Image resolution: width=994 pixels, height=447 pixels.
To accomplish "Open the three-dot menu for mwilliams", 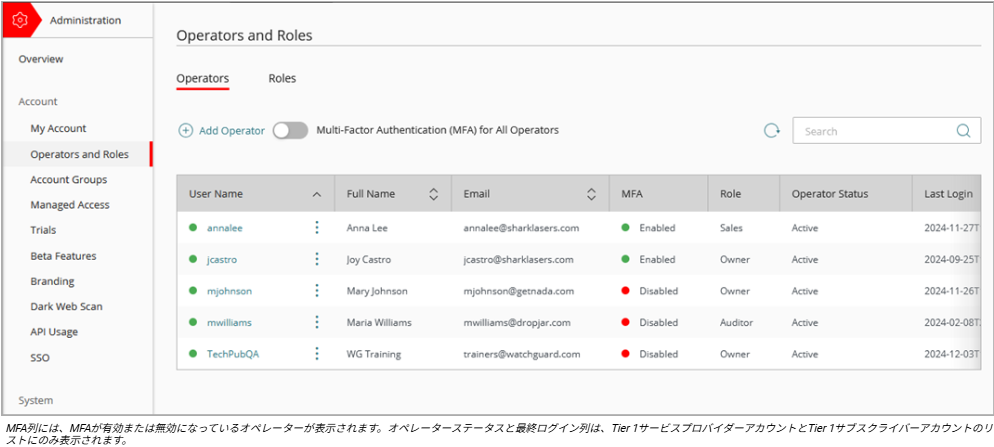I will point(317,322).
